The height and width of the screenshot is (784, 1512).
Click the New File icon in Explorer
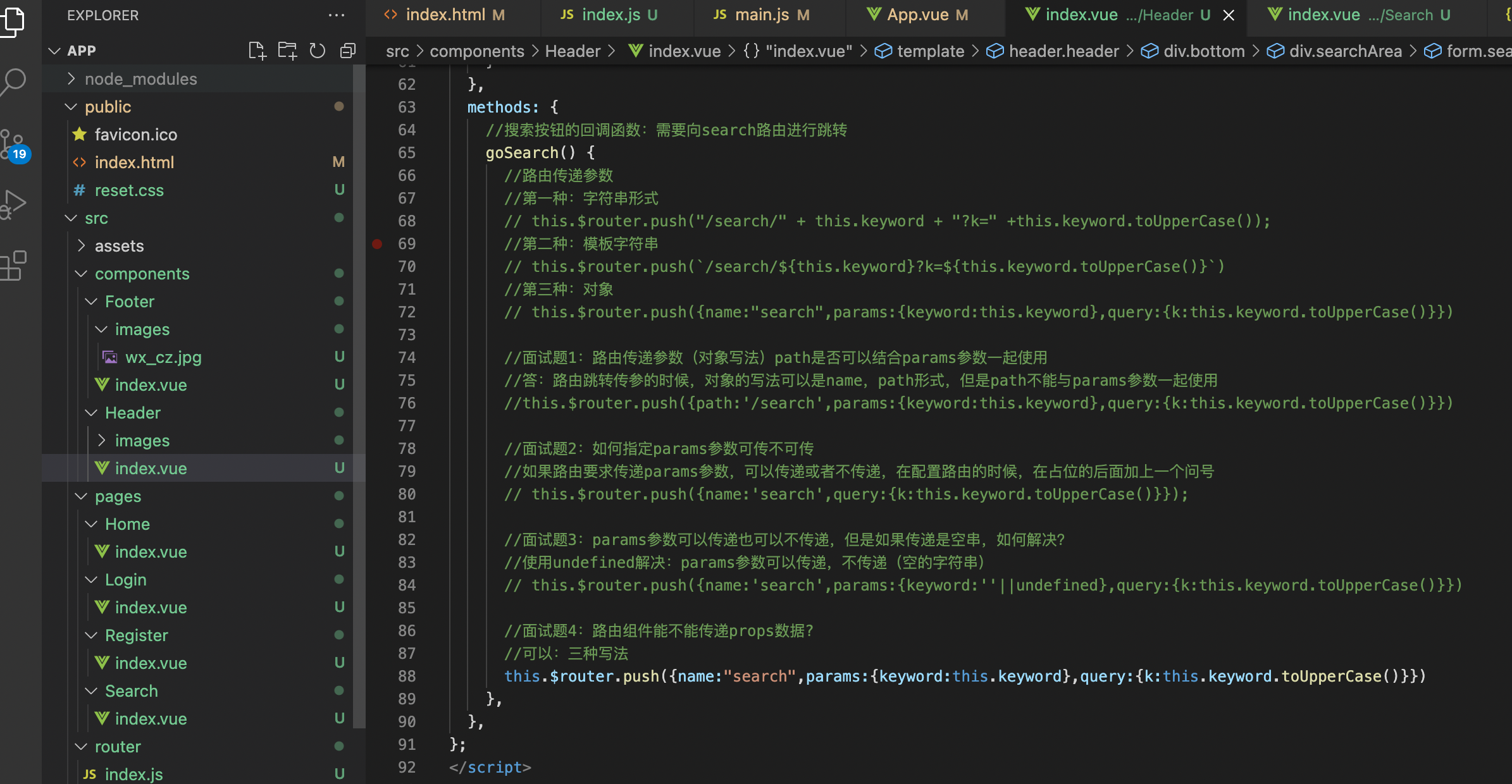[257, 51]
